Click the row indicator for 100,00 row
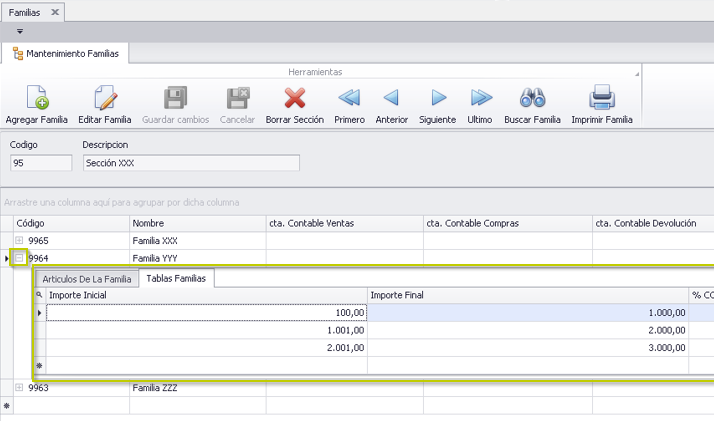The image size is (714, 421). pos(40,313)
